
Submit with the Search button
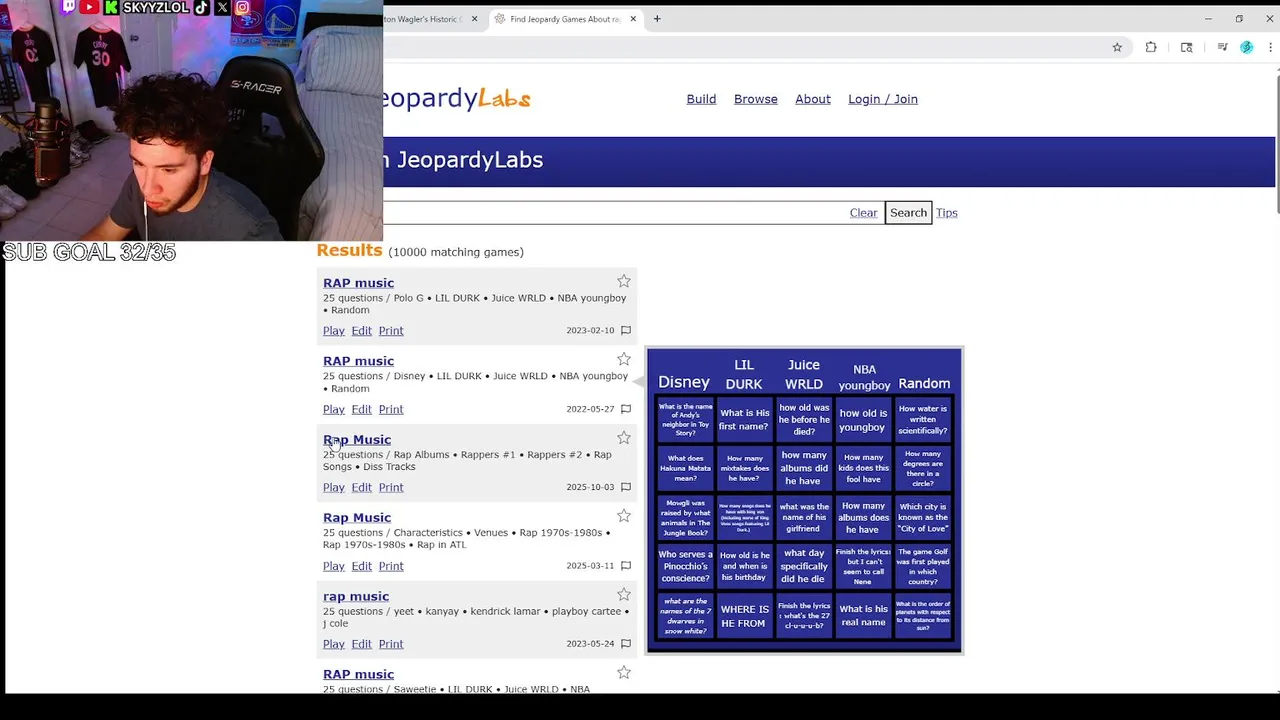pos(908,212)
